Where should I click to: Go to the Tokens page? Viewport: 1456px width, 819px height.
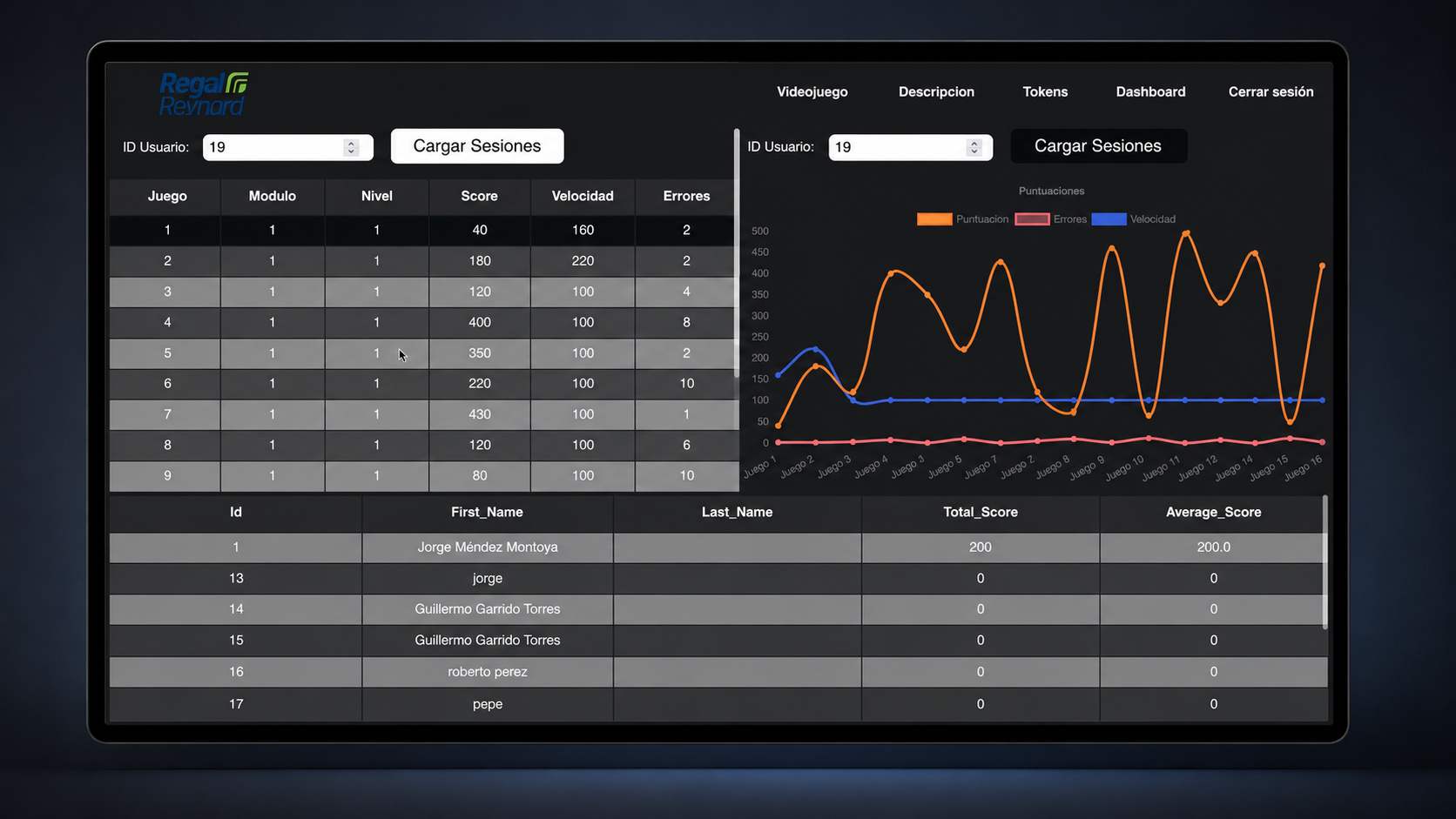coord(1045,91)
